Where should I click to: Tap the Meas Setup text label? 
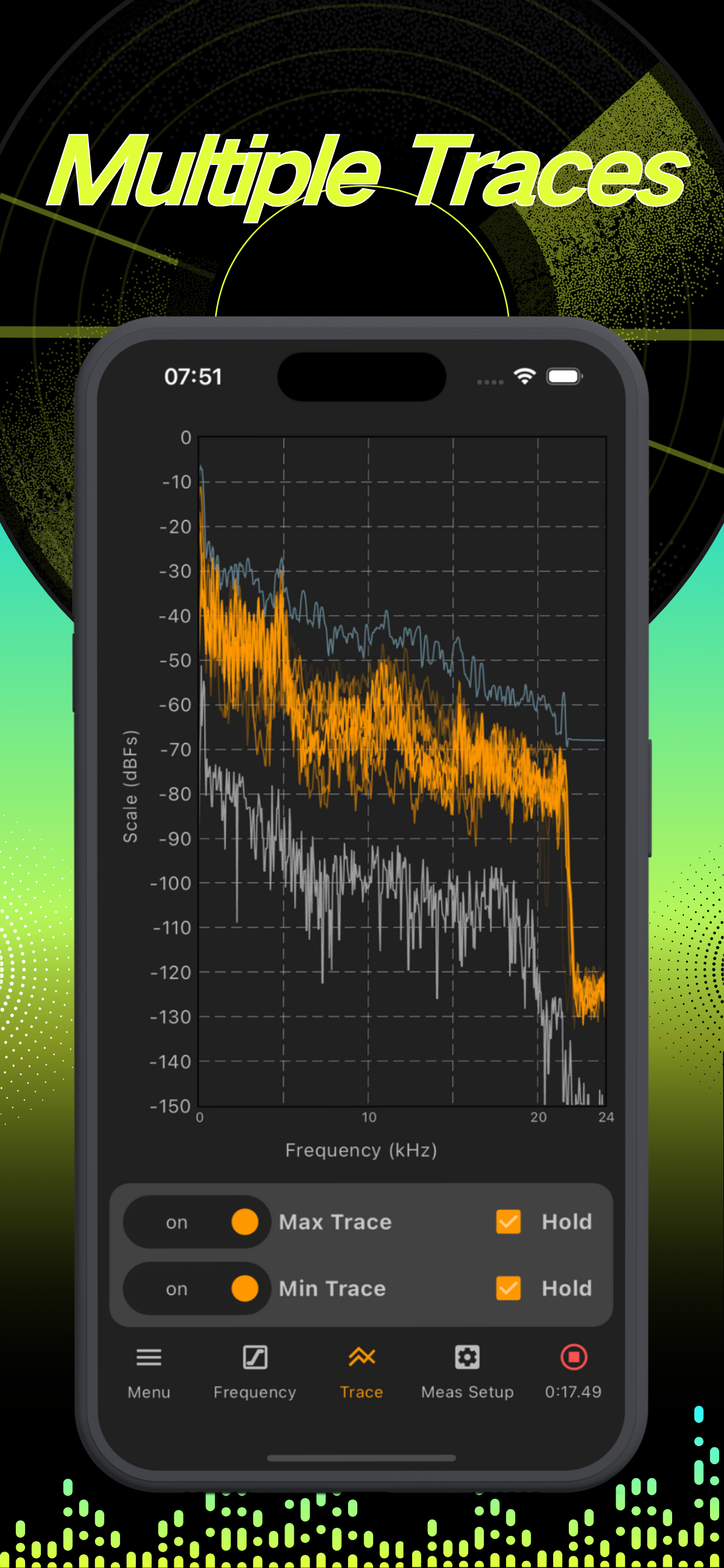coord(468,1392)
